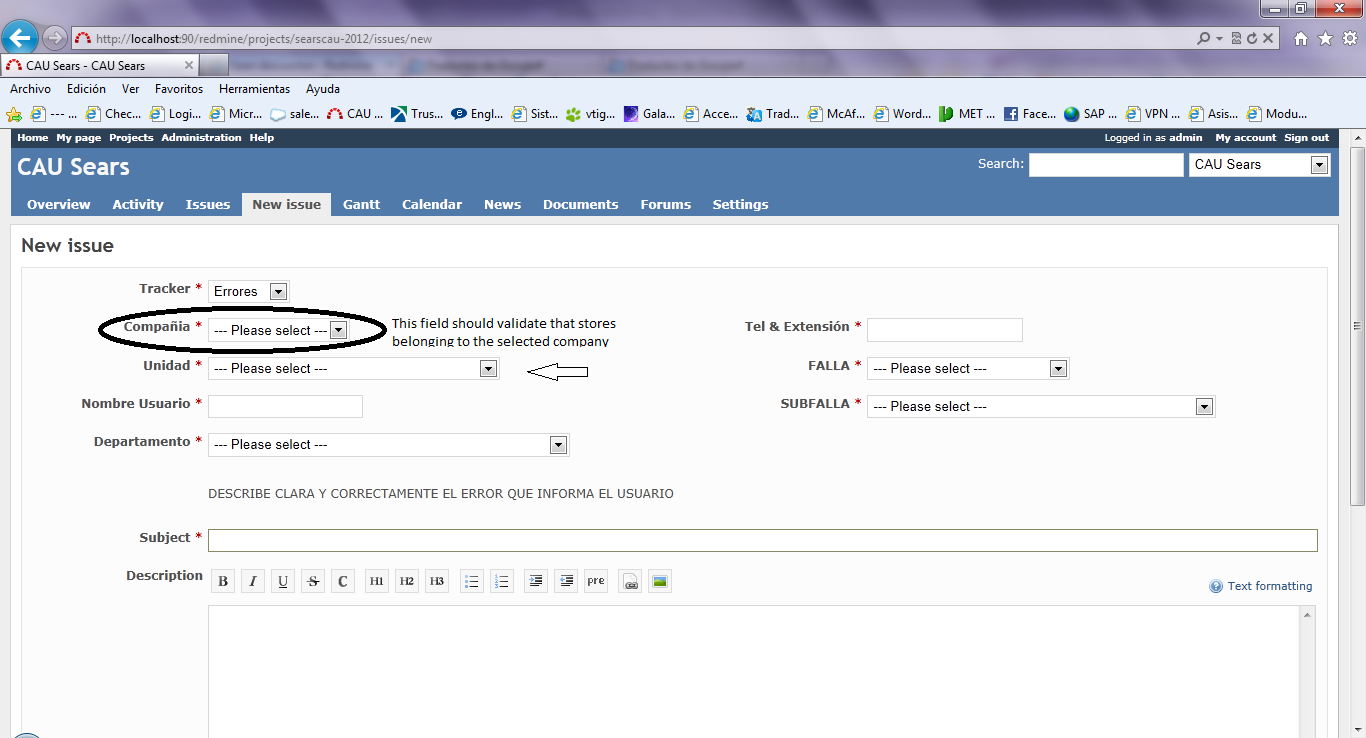Switch to the Issues tab
The image size is (1366, 738).
(208, 204)
